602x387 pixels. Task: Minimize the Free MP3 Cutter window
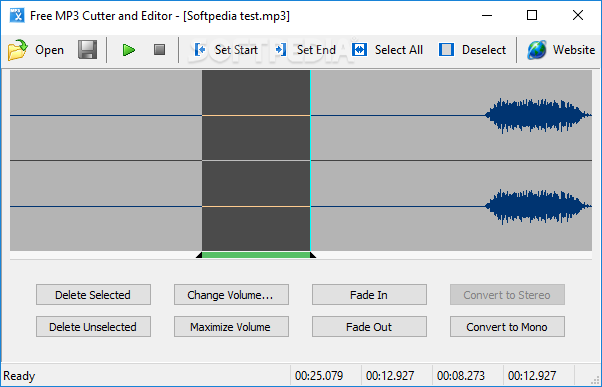pyautogui.click(x=487, y=15)
